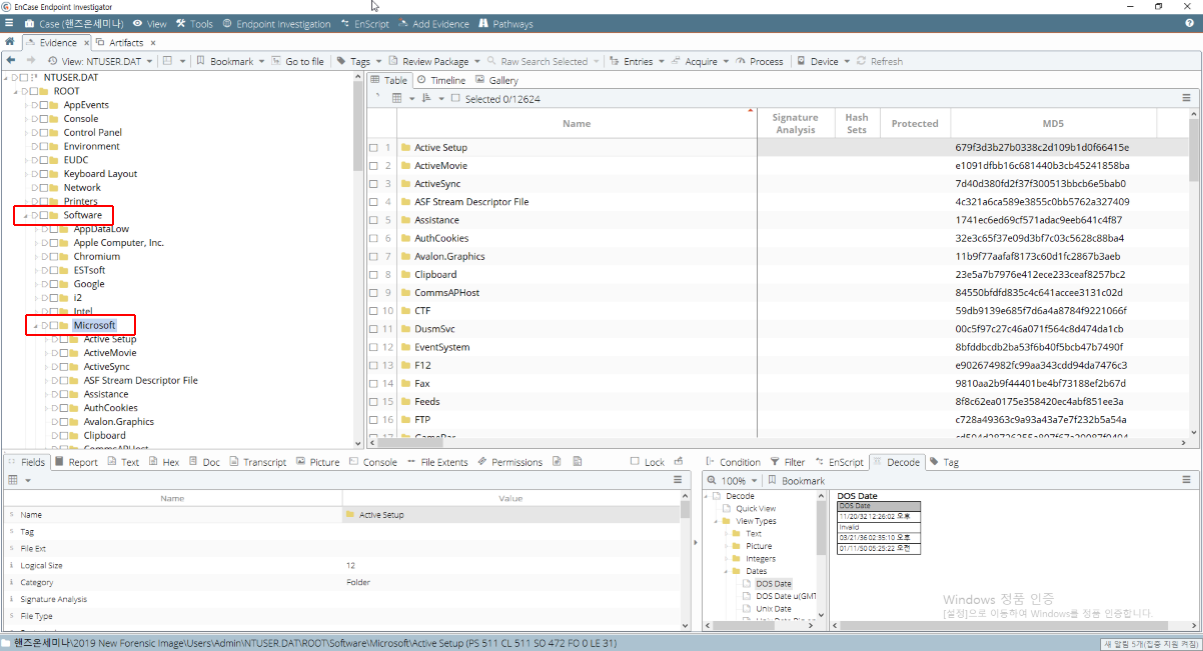Switch to the Artifacts tab
Screen dimensions: 1203x651
[x=120, y=43]
